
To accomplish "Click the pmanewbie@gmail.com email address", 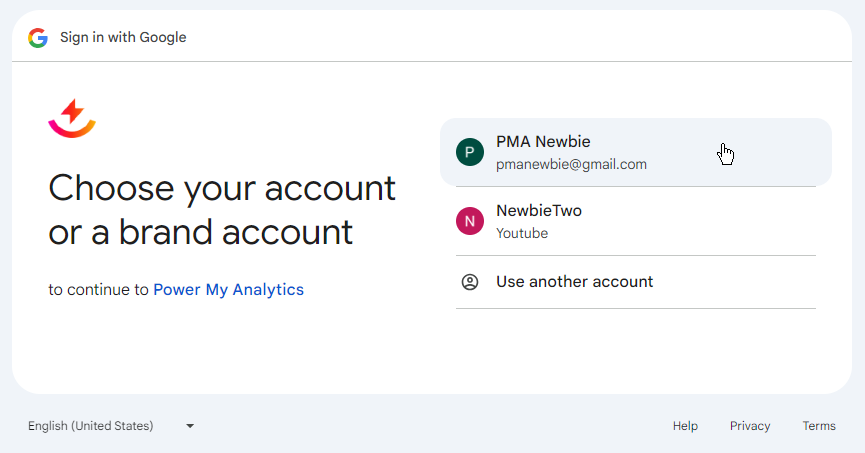I will (x=571, y=164).
